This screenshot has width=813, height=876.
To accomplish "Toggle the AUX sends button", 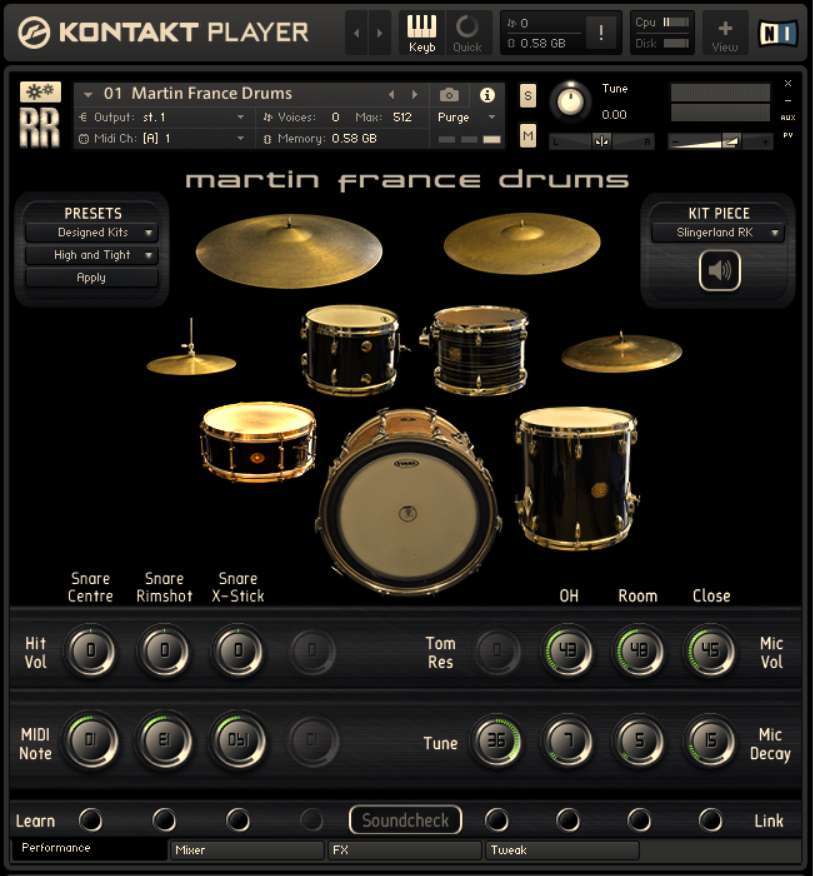I will click(788, 117).
